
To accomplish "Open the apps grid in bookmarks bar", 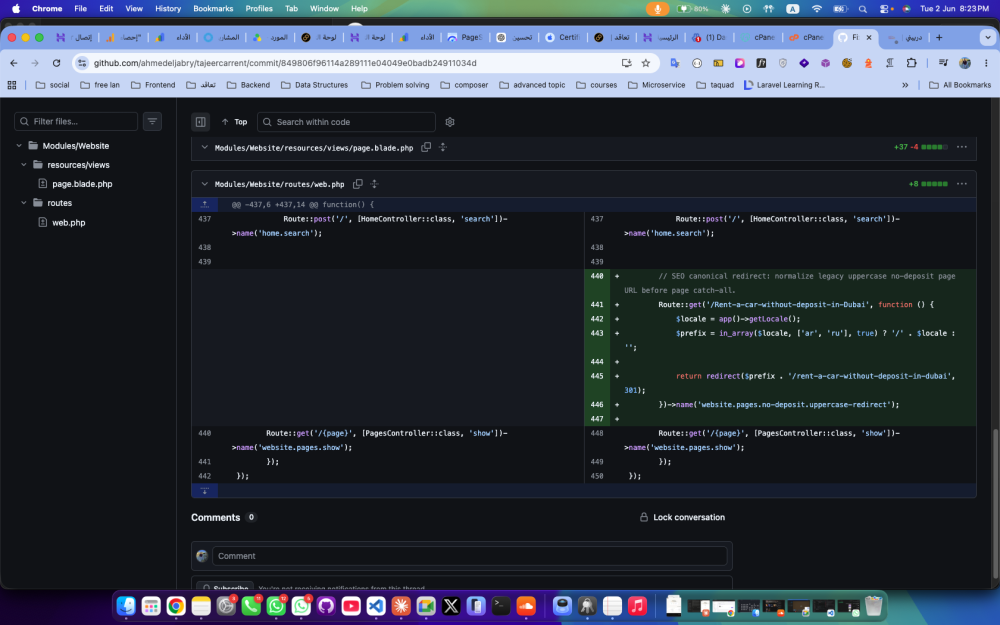I will click(x=11, y=85).
